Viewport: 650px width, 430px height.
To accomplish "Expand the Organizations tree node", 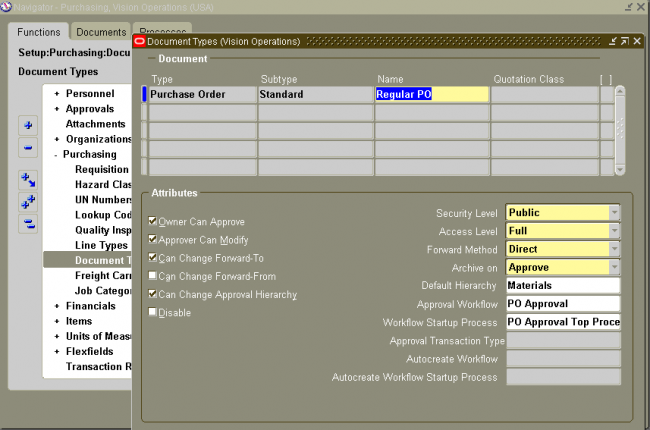I will 57,139.
